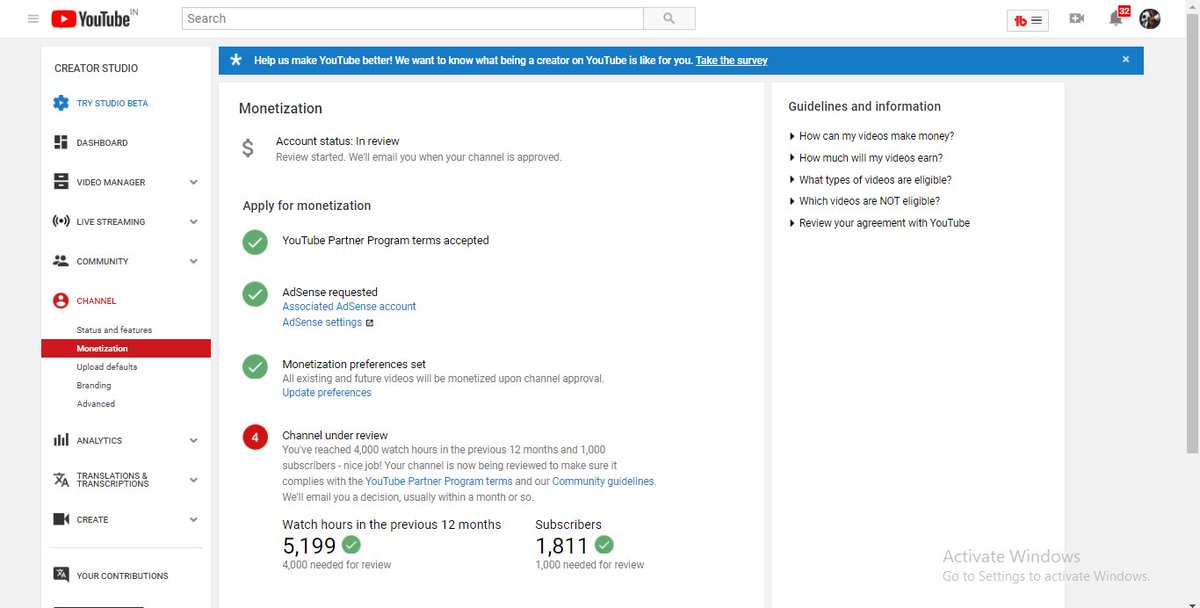Expand 'What types of videos are eligible?'
This screenshot has height=608, width=1200.
point(870,180)
